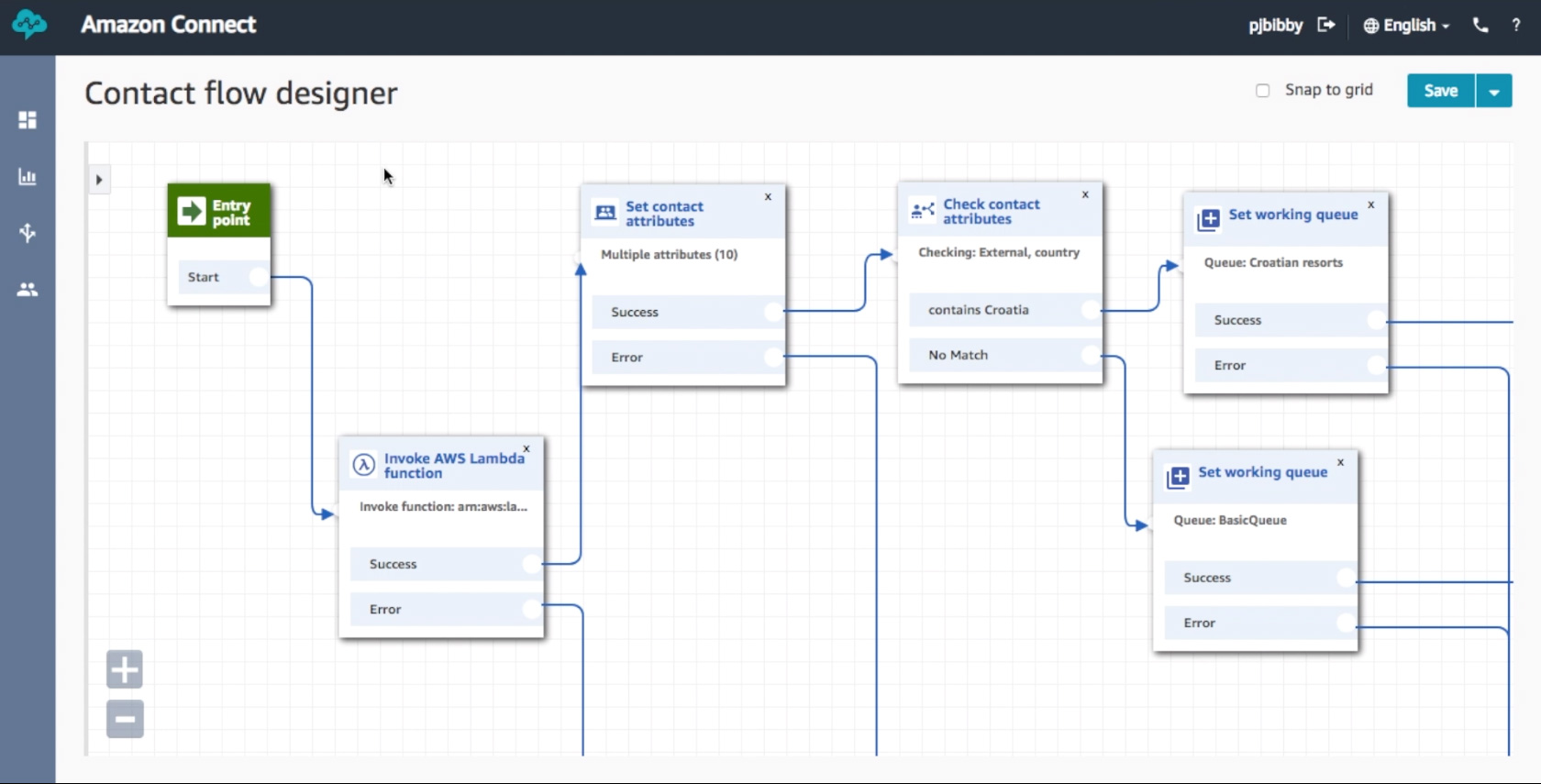Click the Lambda function block icon
The image size is (1541, 784).
point(364,465)
